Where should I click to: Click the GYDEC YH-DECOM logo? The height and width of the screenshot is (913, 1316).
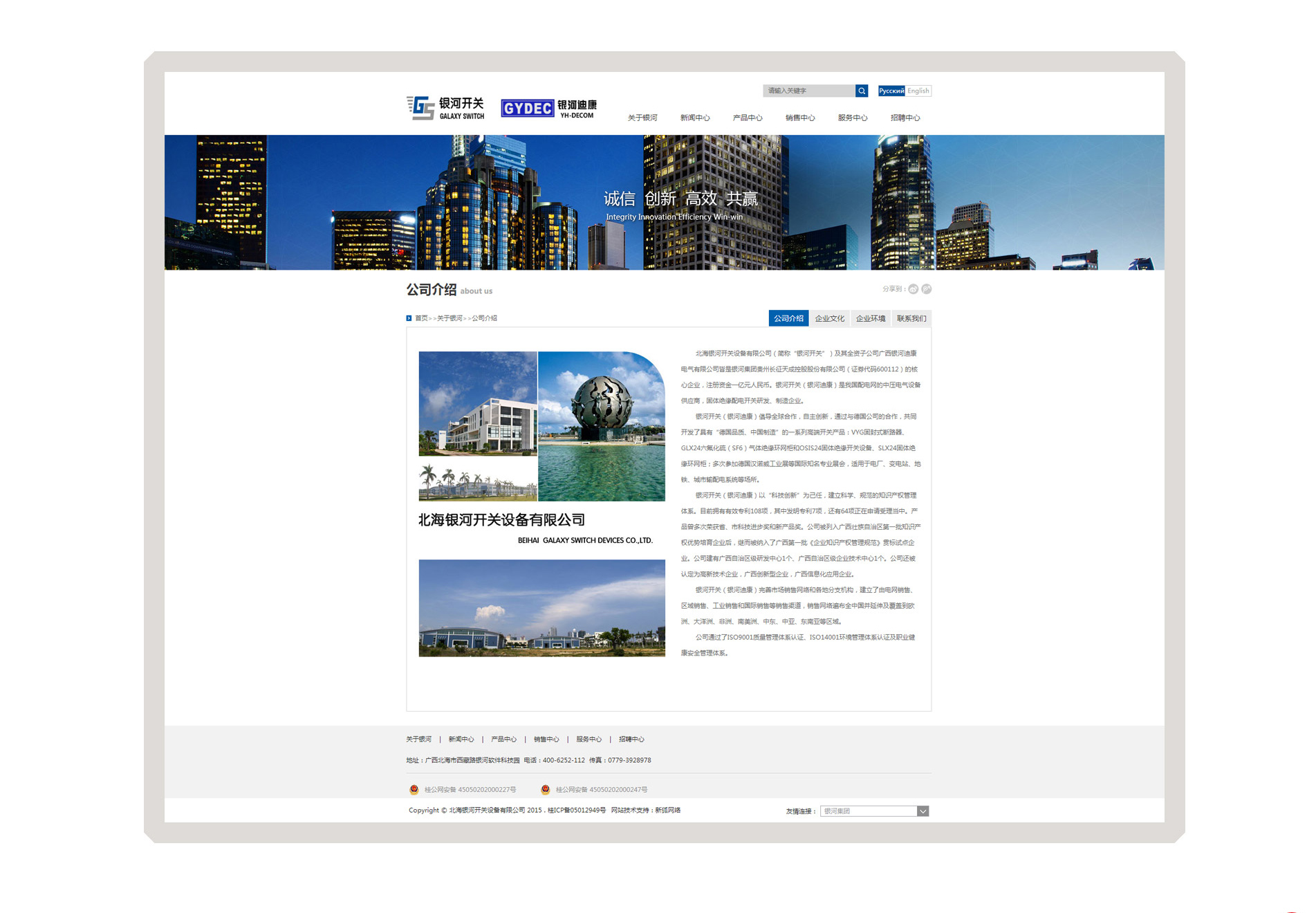click(548, 108)
